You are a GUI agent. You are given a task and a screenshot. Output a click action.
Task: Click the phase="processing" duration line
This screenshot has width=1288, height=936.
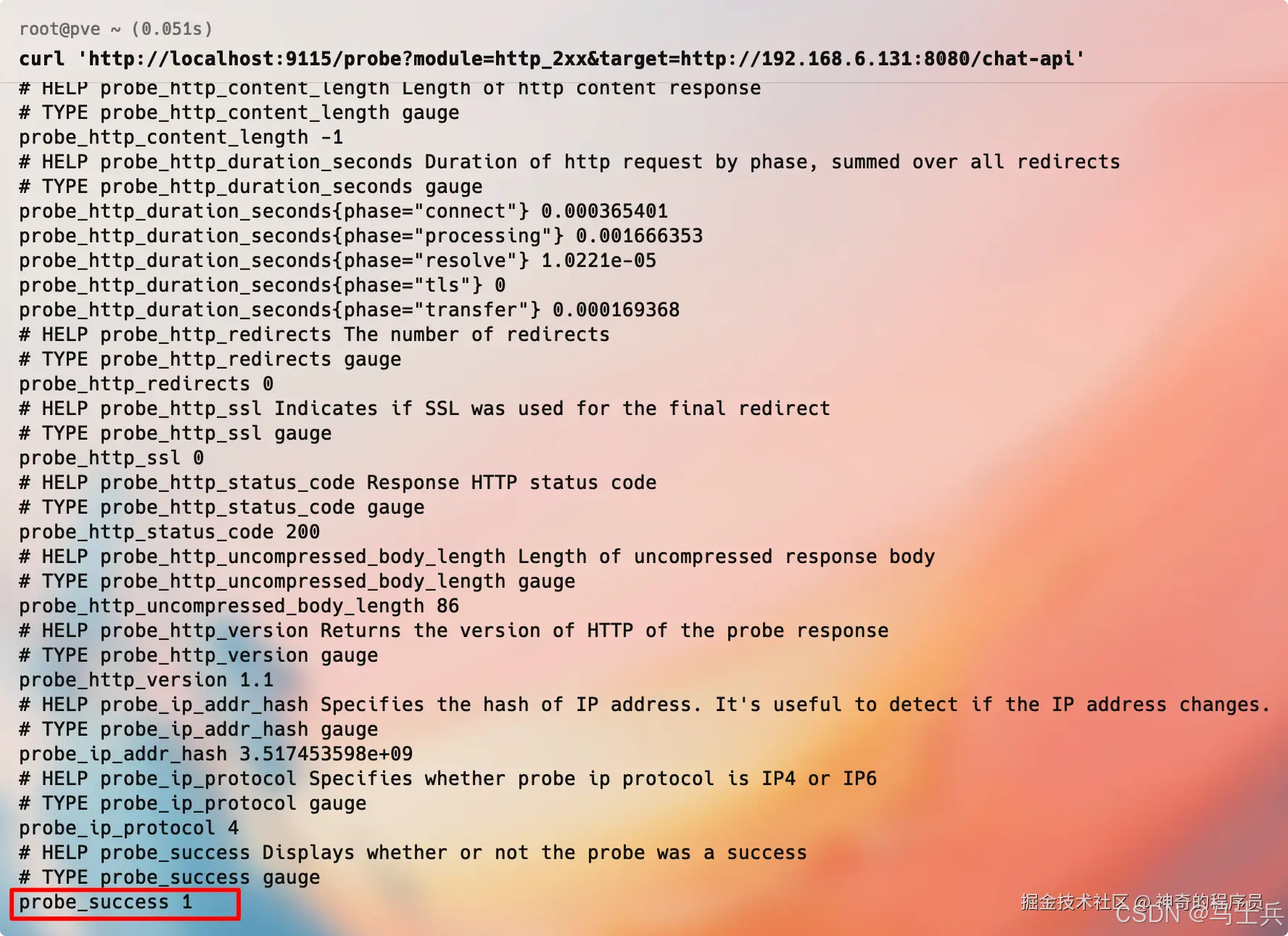click(360, 236)
